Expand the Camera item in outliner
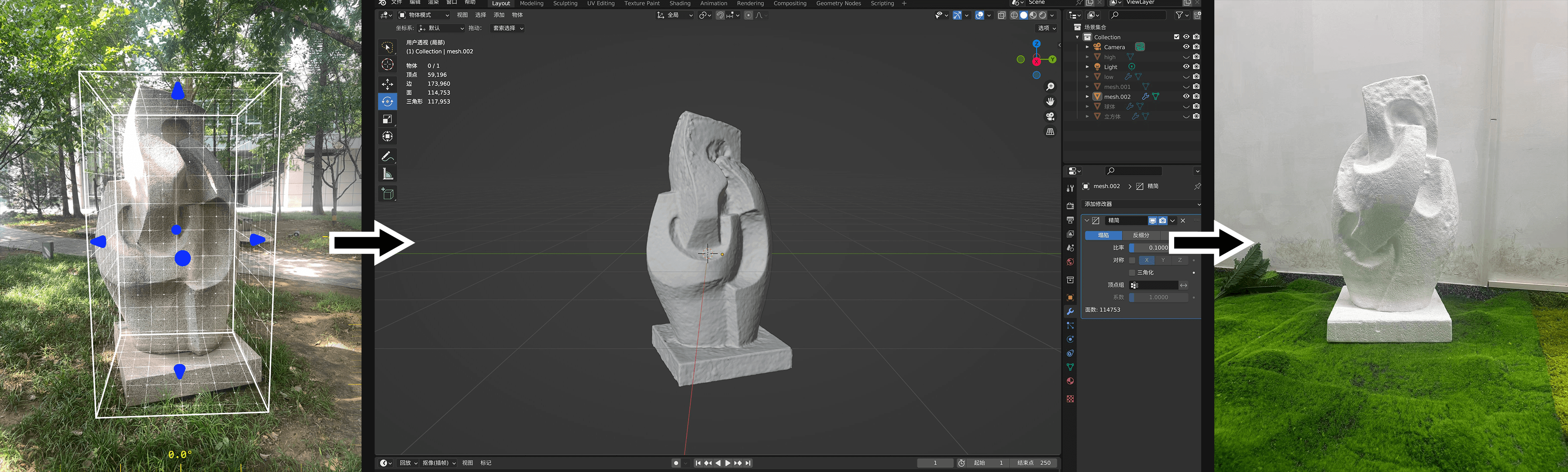This screenshot has height=472, width=1568. 1087,47
